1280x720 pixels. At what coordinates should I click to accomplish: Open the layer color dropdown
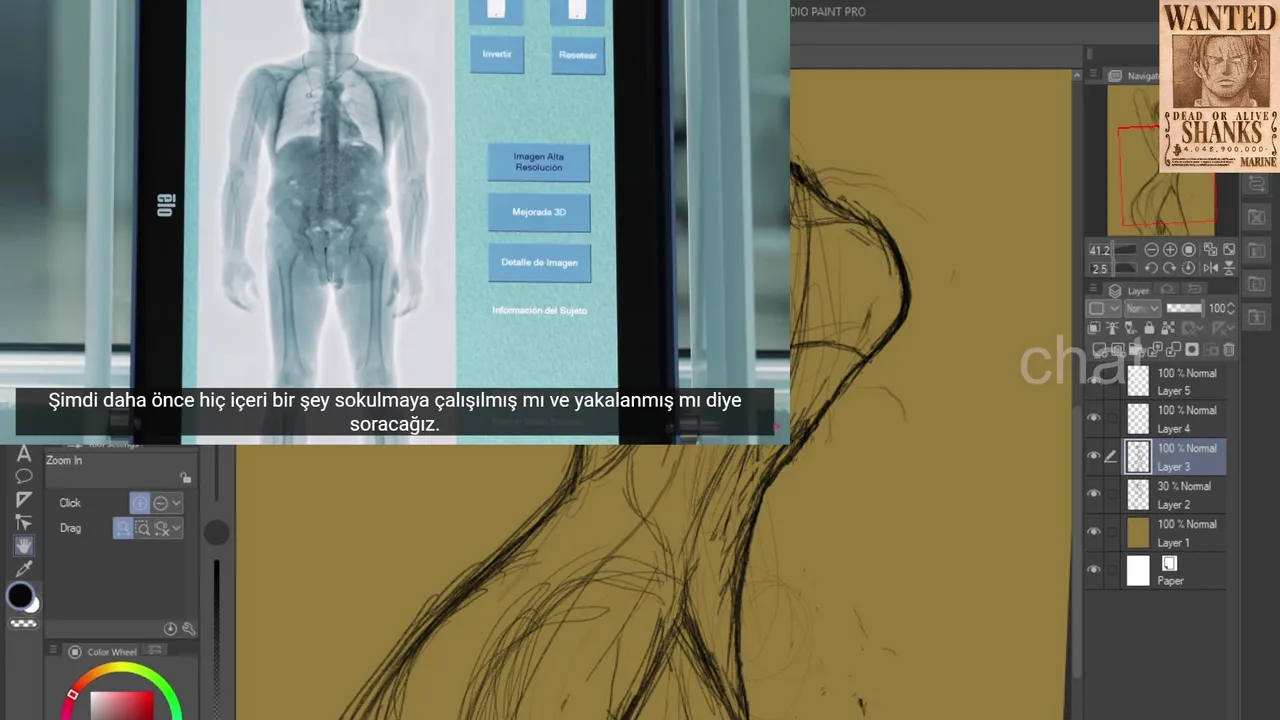[x=1104, y=308]
